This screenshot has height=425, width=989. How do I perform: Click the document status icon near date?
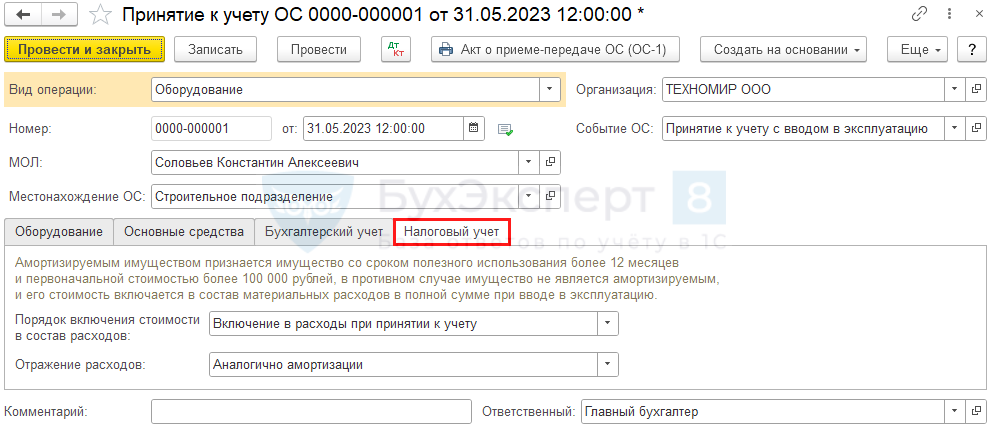[x=505, y=129]
